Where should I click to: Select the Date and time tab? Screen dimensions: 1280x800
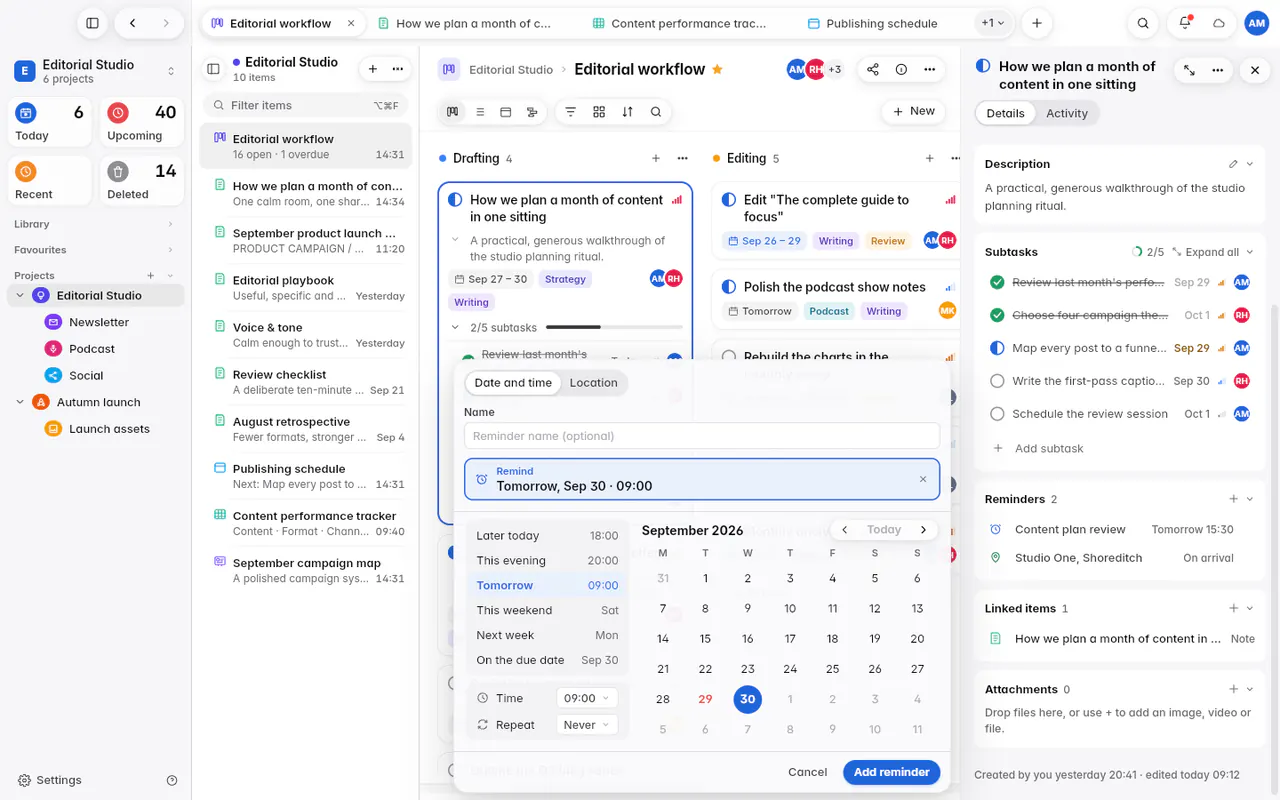(x=513, y=383)
